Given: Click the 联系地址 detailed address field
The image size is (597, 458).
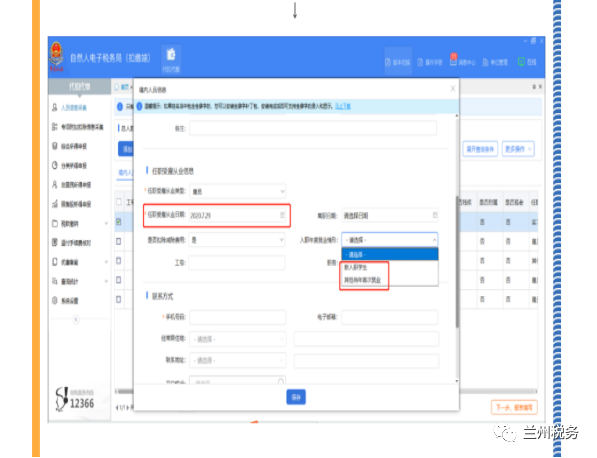Looking at the screenshot, I should [x=366, y=360].
